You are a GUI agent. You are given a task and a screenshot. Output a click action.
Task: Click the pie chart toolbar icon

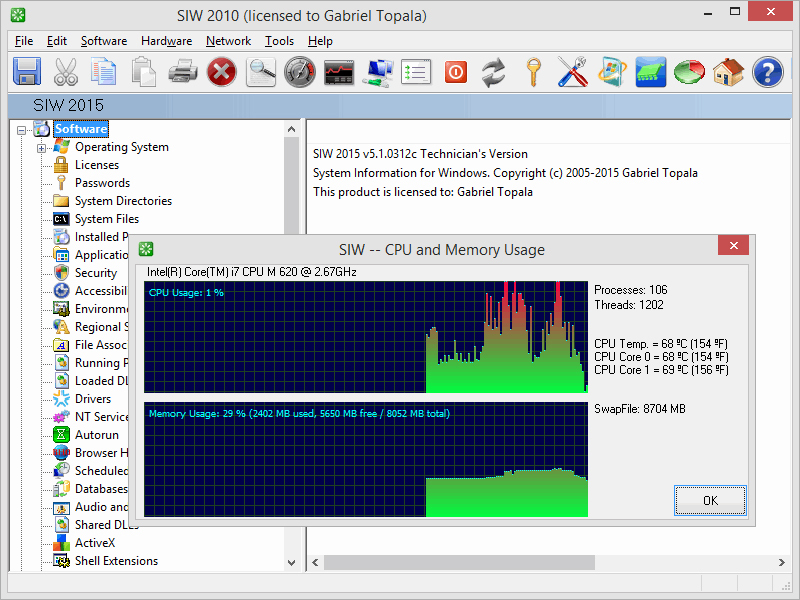point(689,72)
